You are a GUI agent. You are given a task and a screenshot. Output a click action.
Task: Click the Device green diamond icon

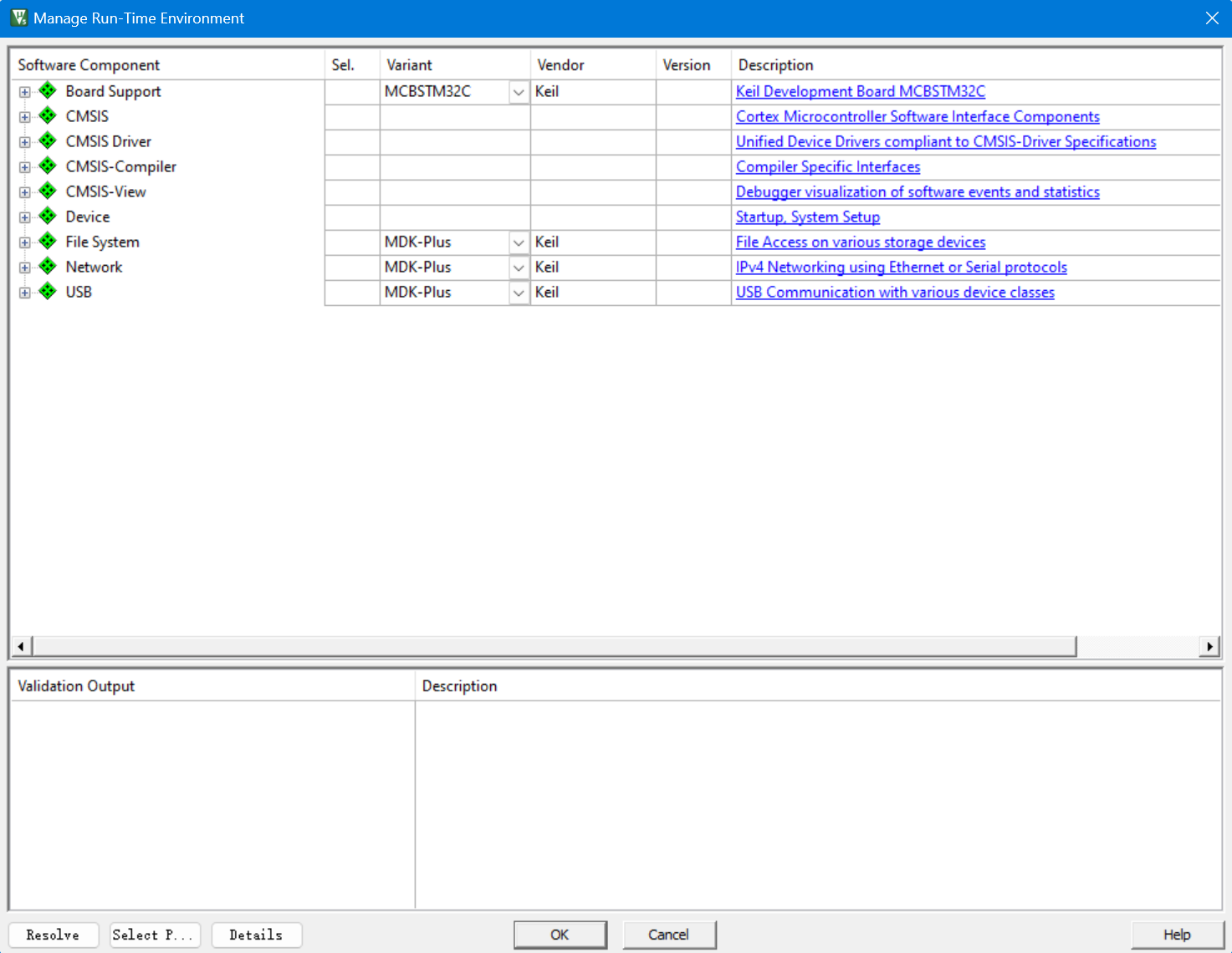[x=48, y=216]
